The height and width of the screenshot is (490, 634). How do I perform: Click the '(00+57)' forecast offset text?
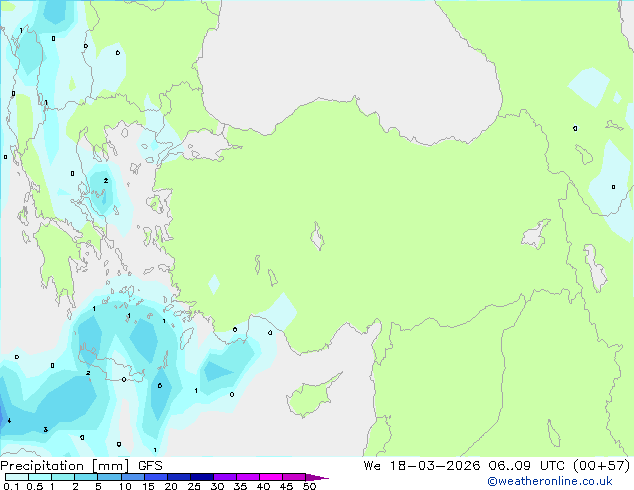[602, 466]
